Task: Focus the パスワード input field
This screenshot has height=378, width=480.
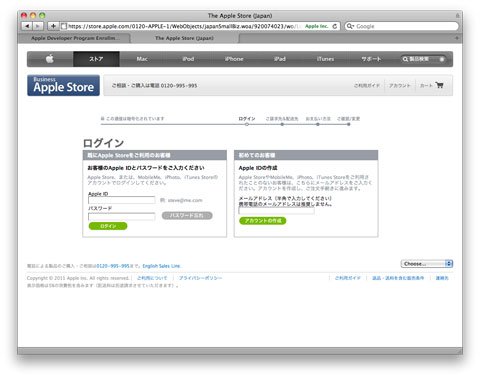Action: [x=121, y=217]
